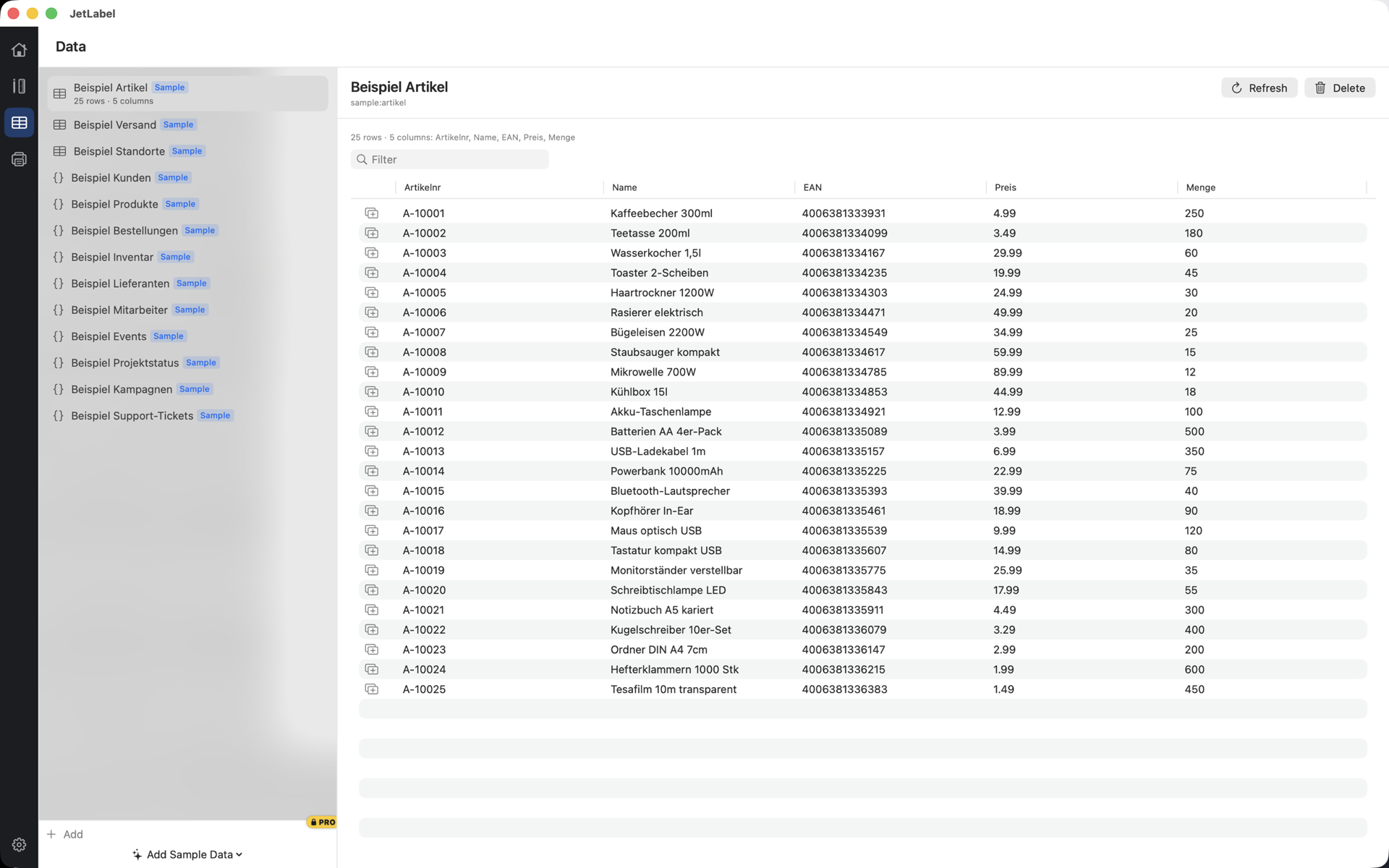The image size is (1389, 868).
Task: Click Add to create a data source
Action: [x=65, y=834]
